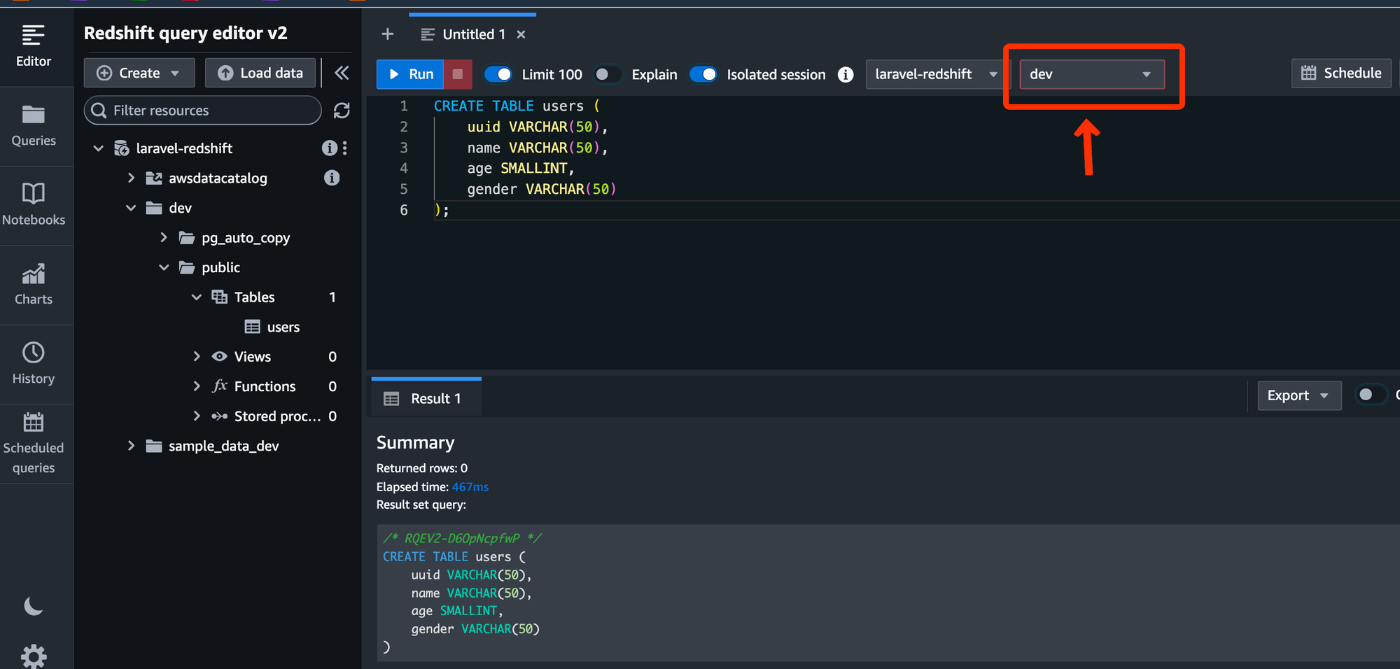The height and width of the screenshot is (669, 1400).
Task: Click the Schedule button
Action: 1341,73
